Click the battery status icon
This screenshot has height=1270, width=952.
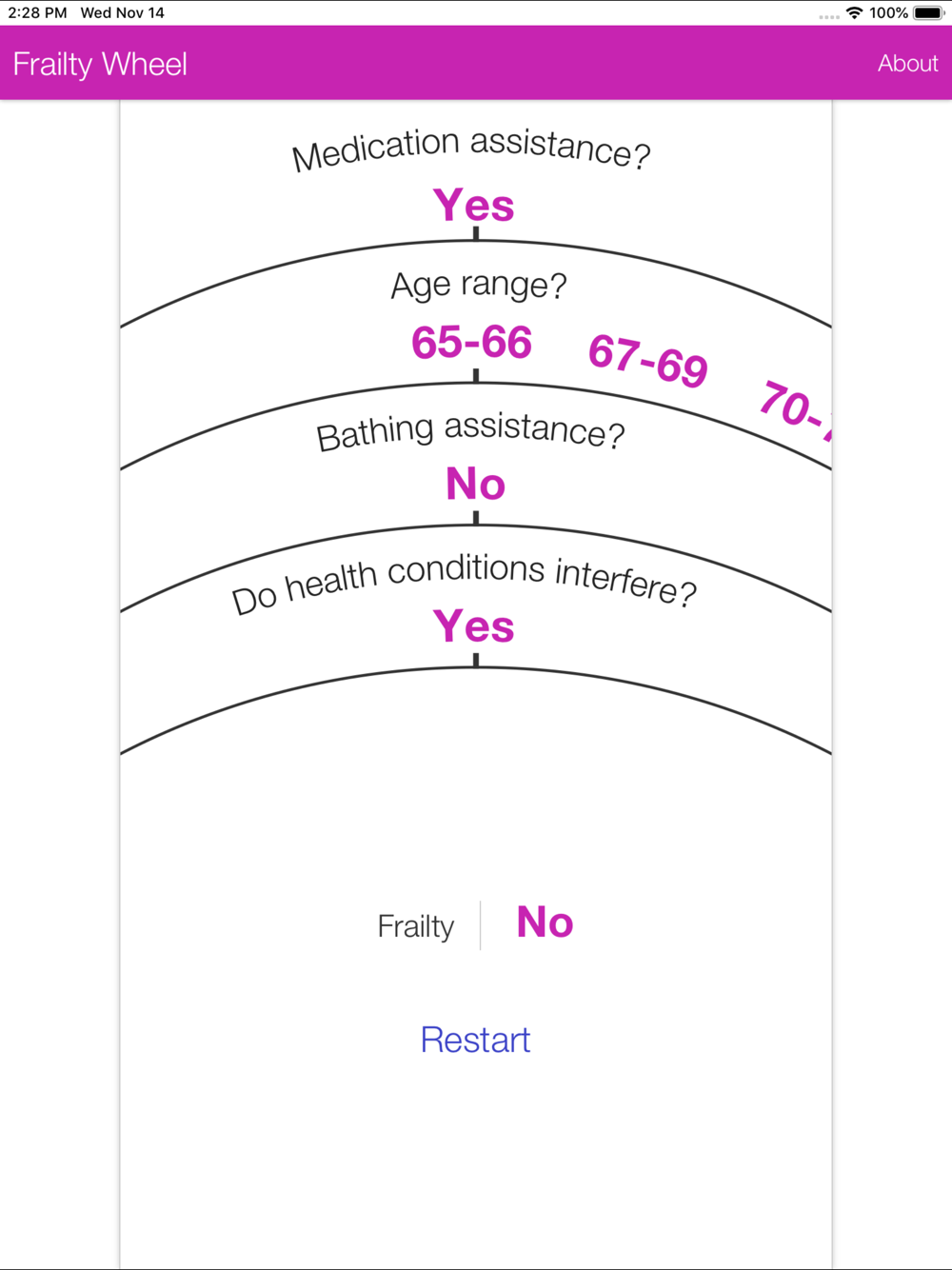929,13
